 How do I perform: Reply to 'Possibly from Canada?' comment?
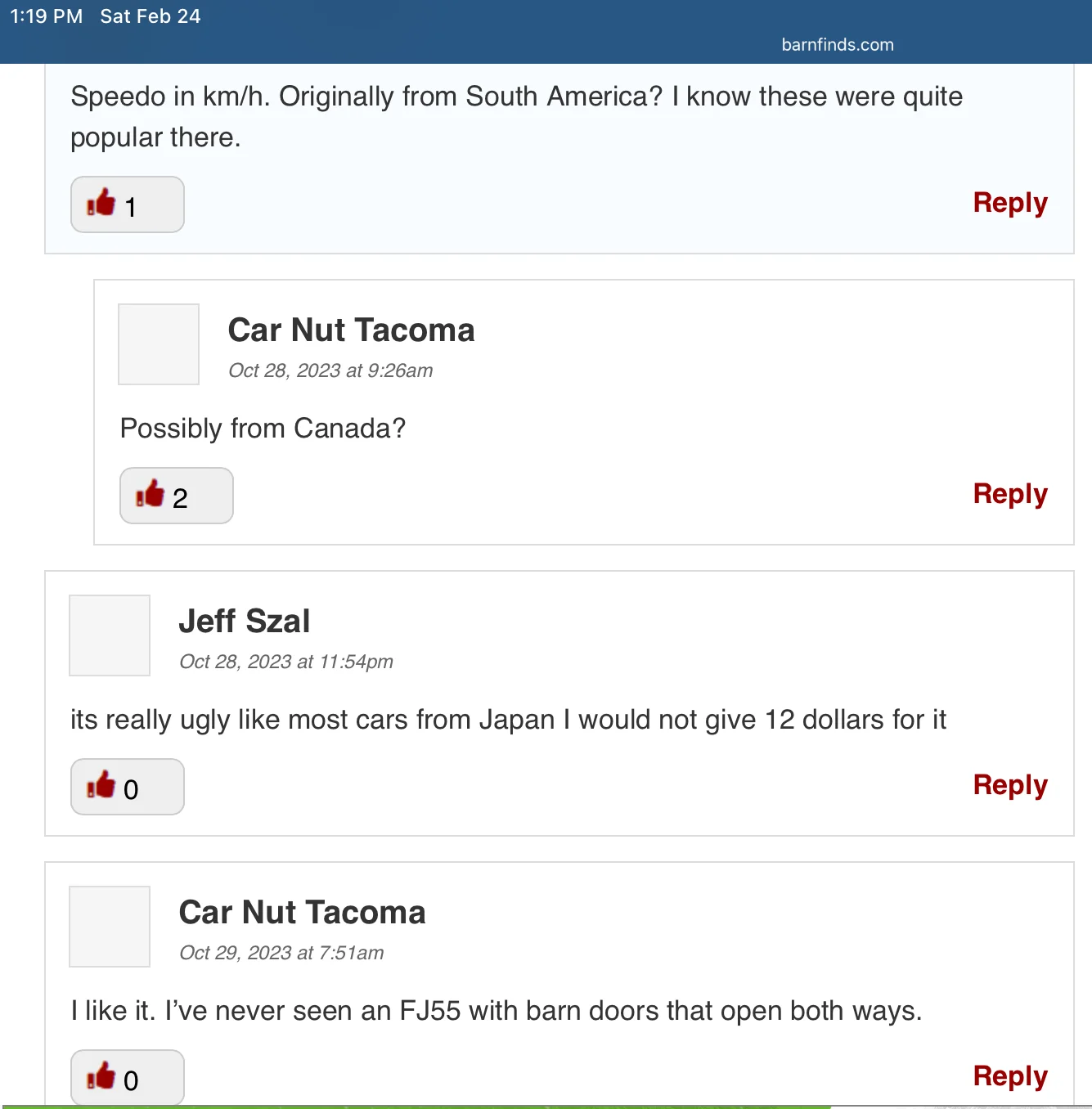pos(1010,494)
